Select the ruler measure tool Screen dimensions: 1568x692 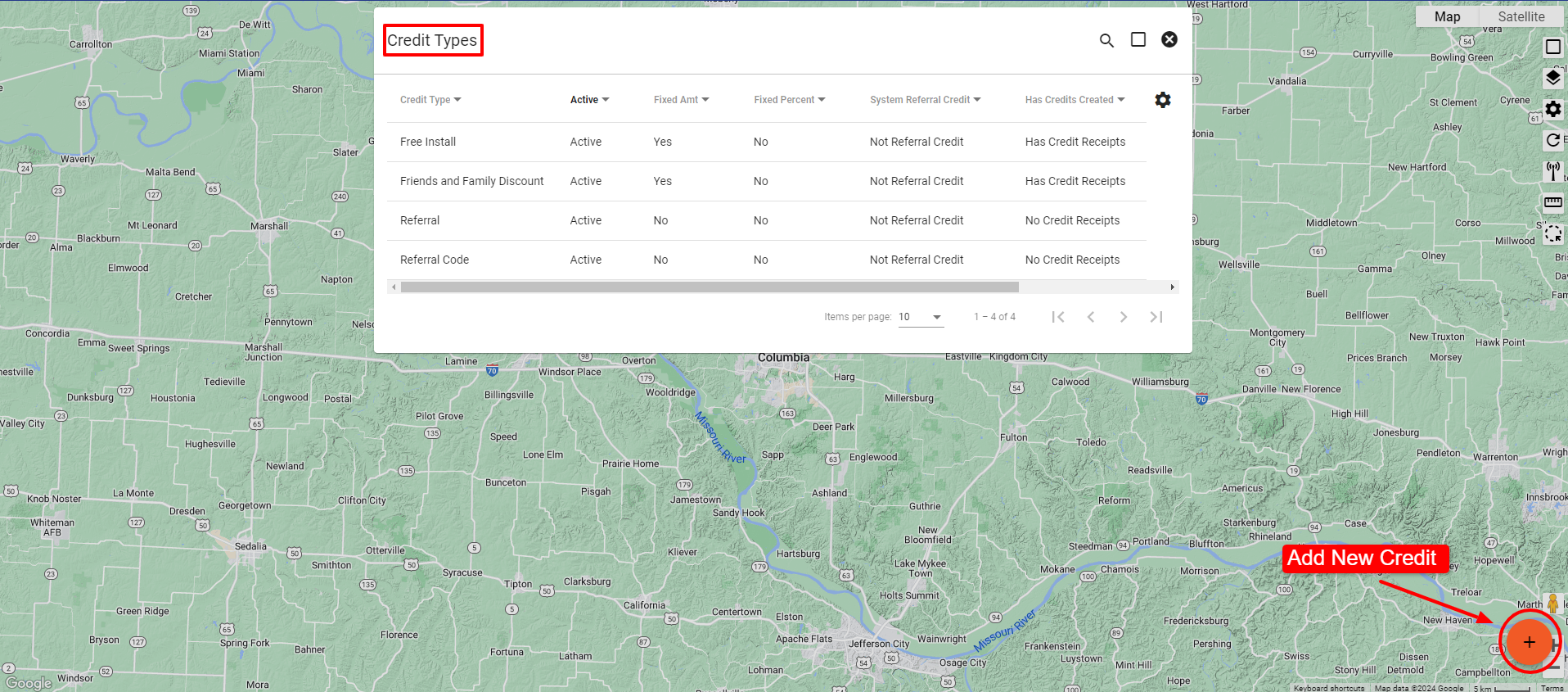tap(1553, 202)
